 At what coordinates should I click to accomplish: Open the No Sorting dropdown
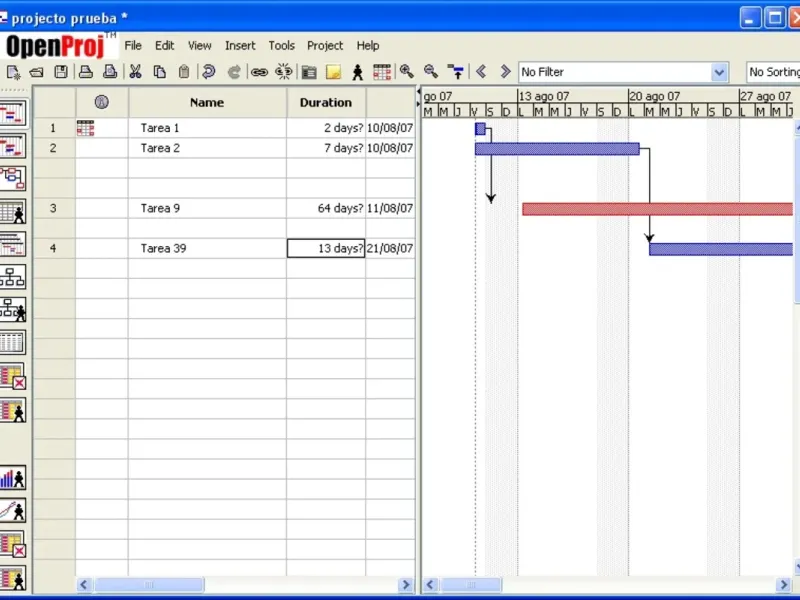tap(773, 72)
